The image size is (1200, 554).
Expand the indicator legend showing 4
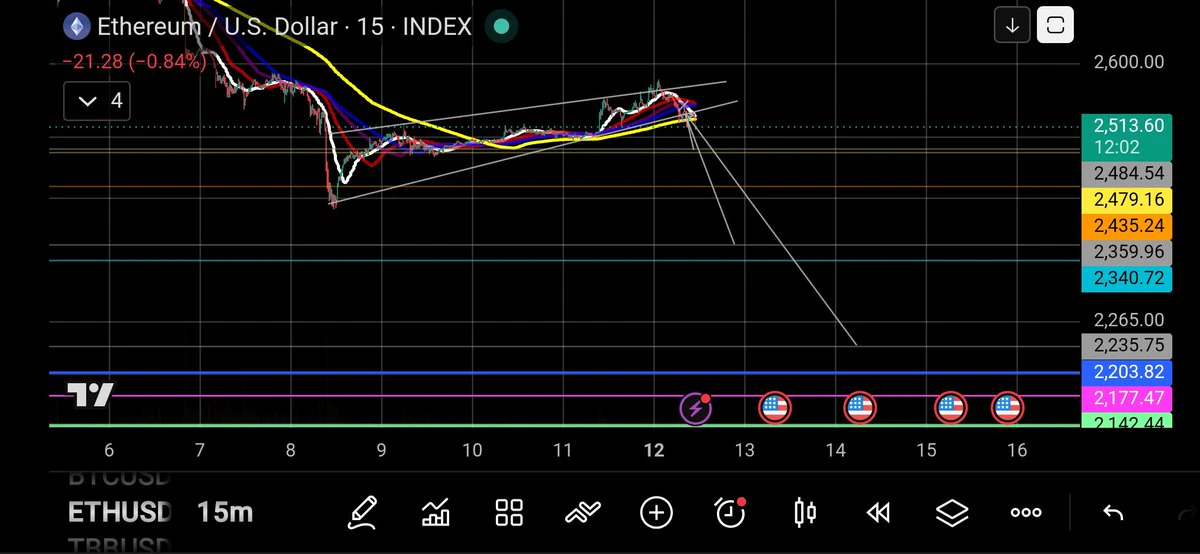point(96,100)
